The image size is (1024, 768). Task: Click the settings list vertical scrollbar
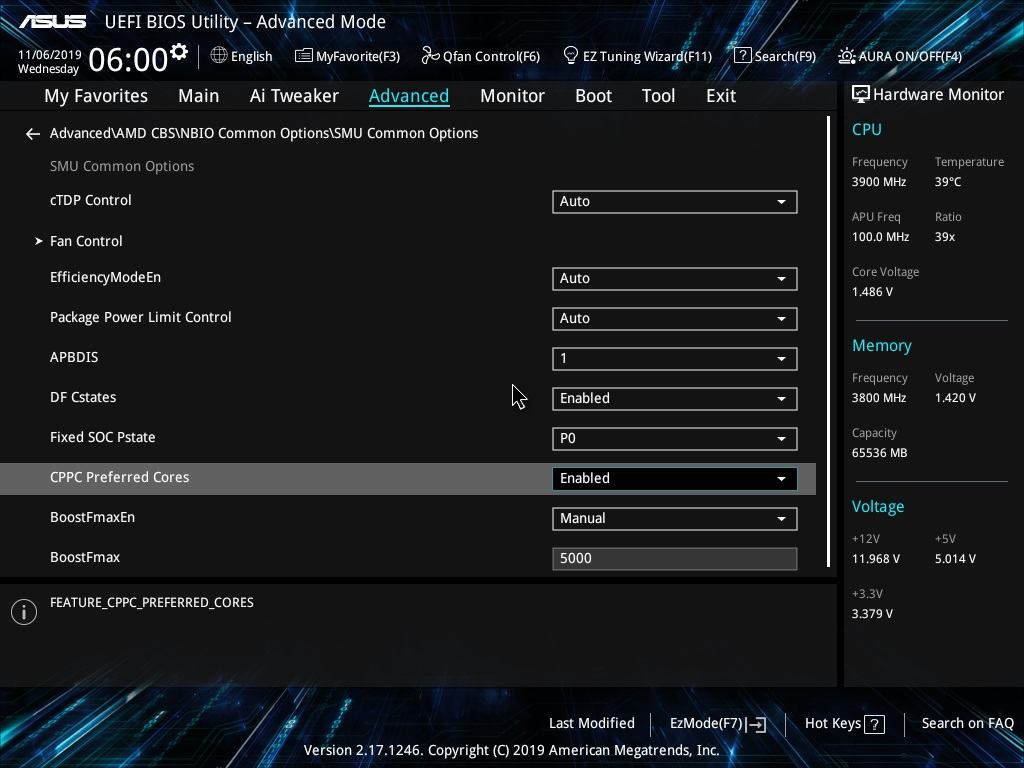point(829,342)
